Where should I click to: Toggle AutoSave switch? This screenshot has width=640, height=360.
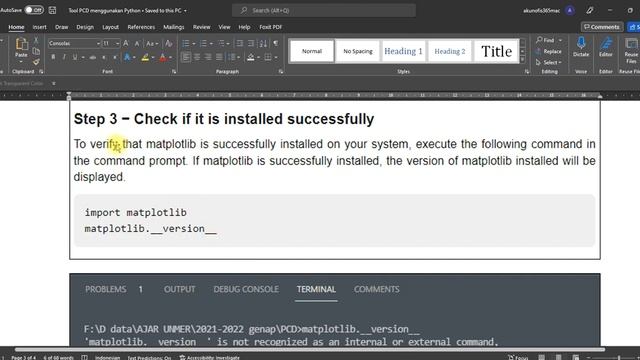tap(34, 10)
